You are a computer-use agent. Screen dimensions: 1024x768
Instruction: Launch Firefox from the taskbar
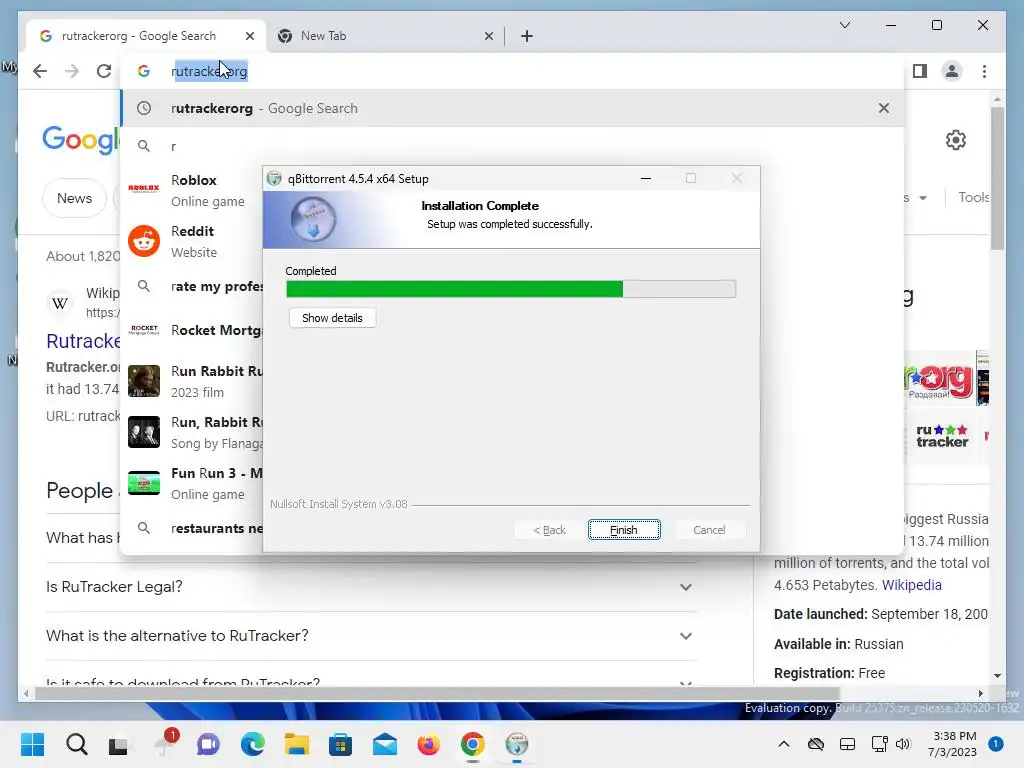click(428, 744)
